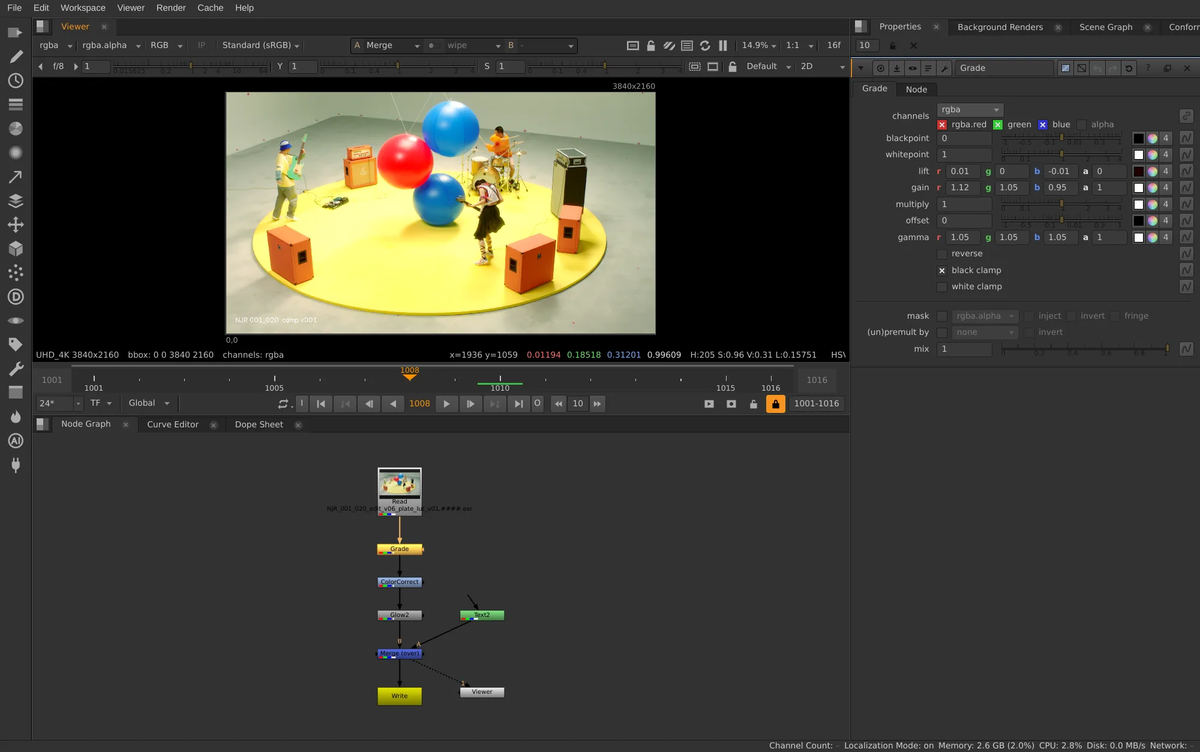The image size is (1200, 752).
Task: Toggle the blue channel checkbox
Action: (x=1043, y=125)
